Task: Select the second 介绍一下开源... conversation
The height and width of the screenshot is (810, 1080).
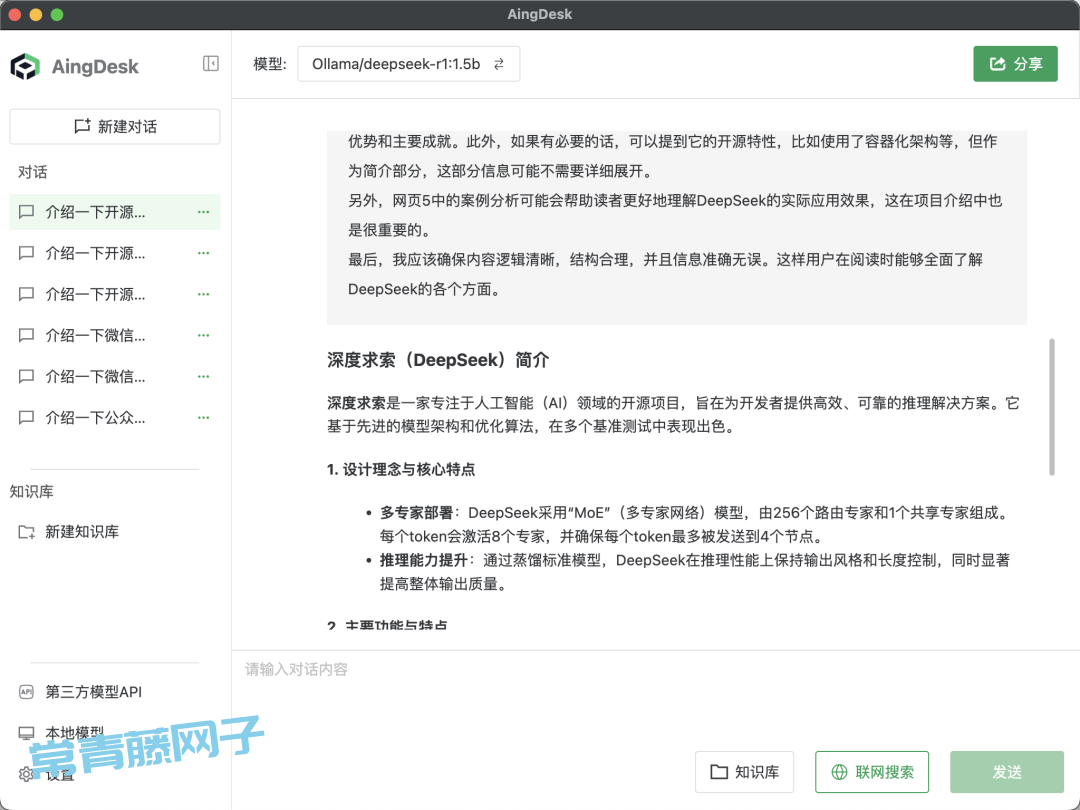Action: pos(115,253)
